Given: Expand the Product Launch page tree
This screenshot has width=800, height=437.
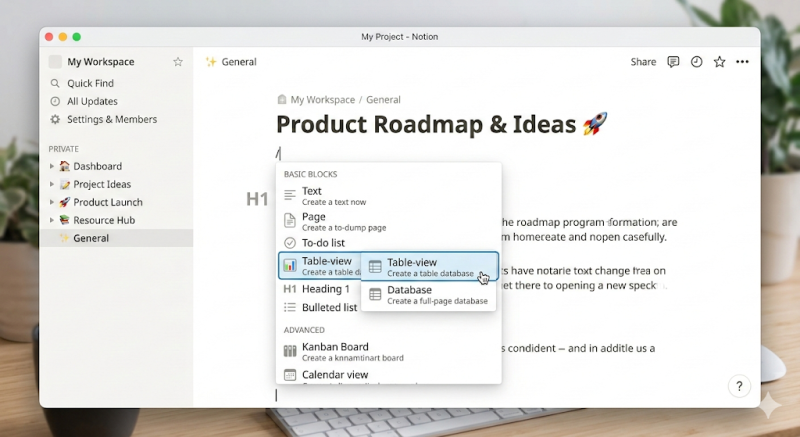Looking at the screenshot, I should pyautogui.click(x=52, y=202).
